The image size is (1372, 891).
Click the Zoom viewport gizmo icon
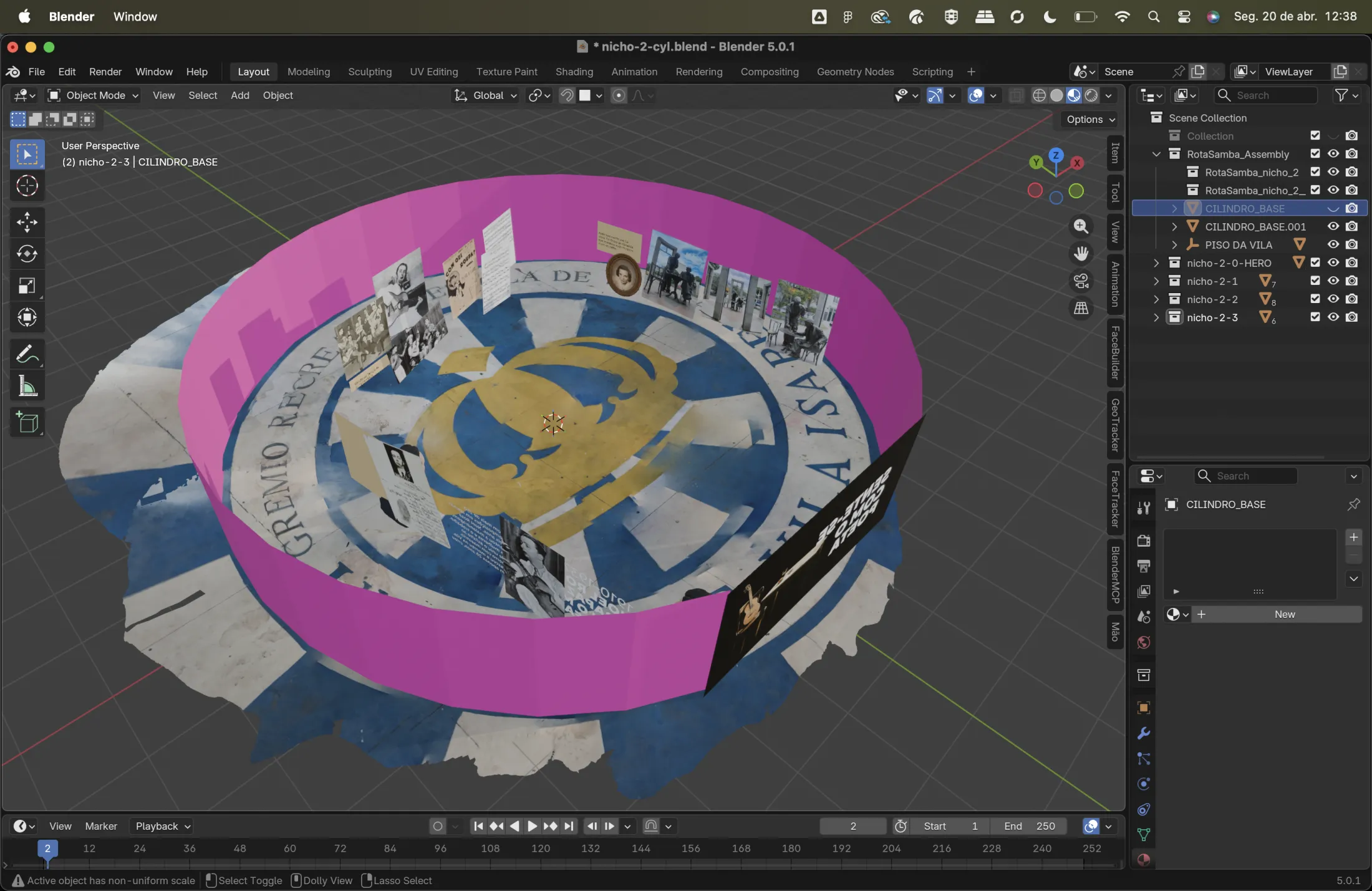click(1081, 226)
